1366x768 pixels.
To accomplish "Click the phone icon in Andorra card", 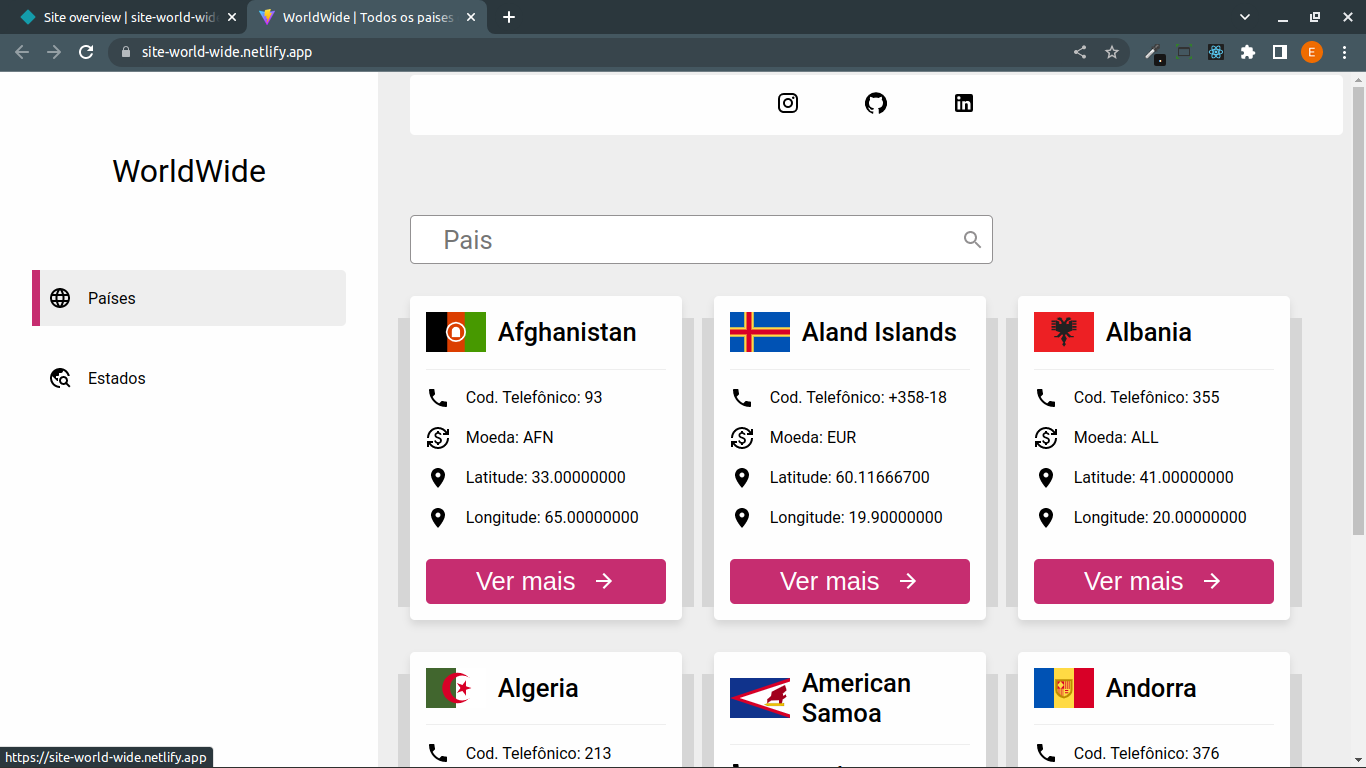I will (x=1046, y=753).
